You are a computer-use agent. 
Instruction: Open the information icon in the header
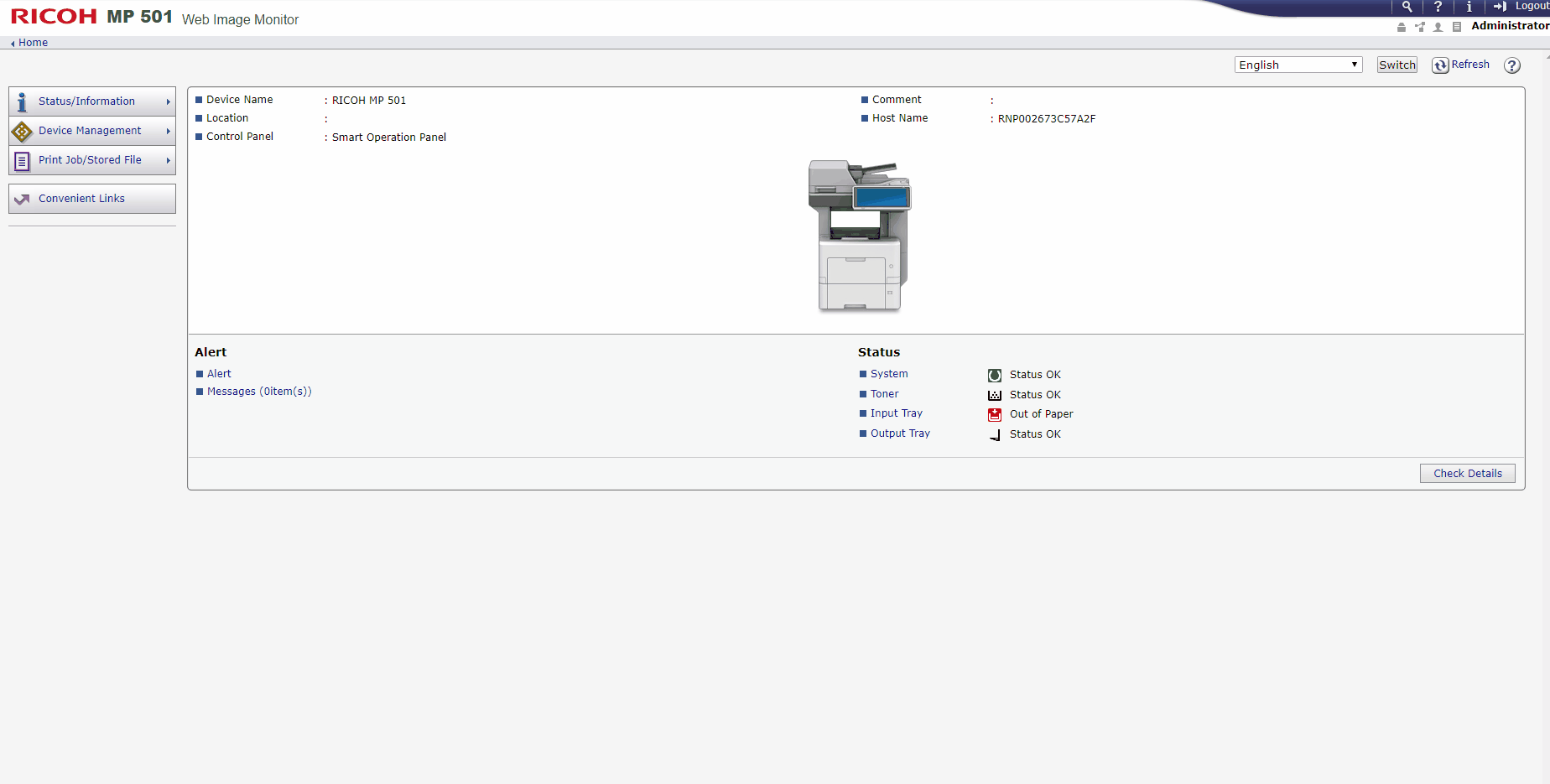pos(1469,7)
